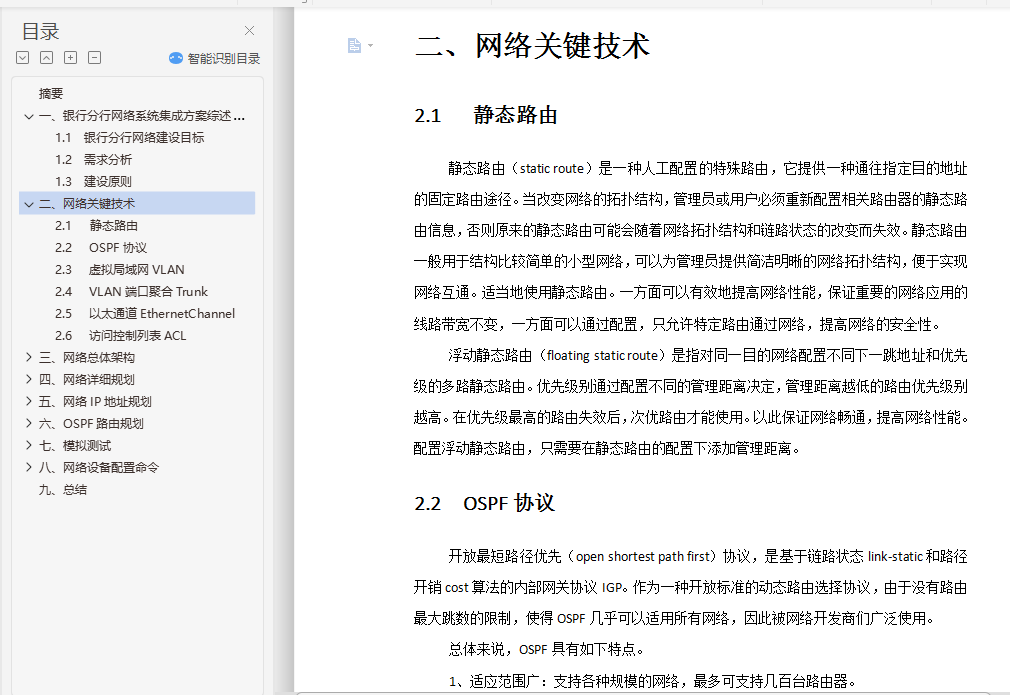
Task: Open the dropdown arrow next to document icon
Action: pos(370,46)
